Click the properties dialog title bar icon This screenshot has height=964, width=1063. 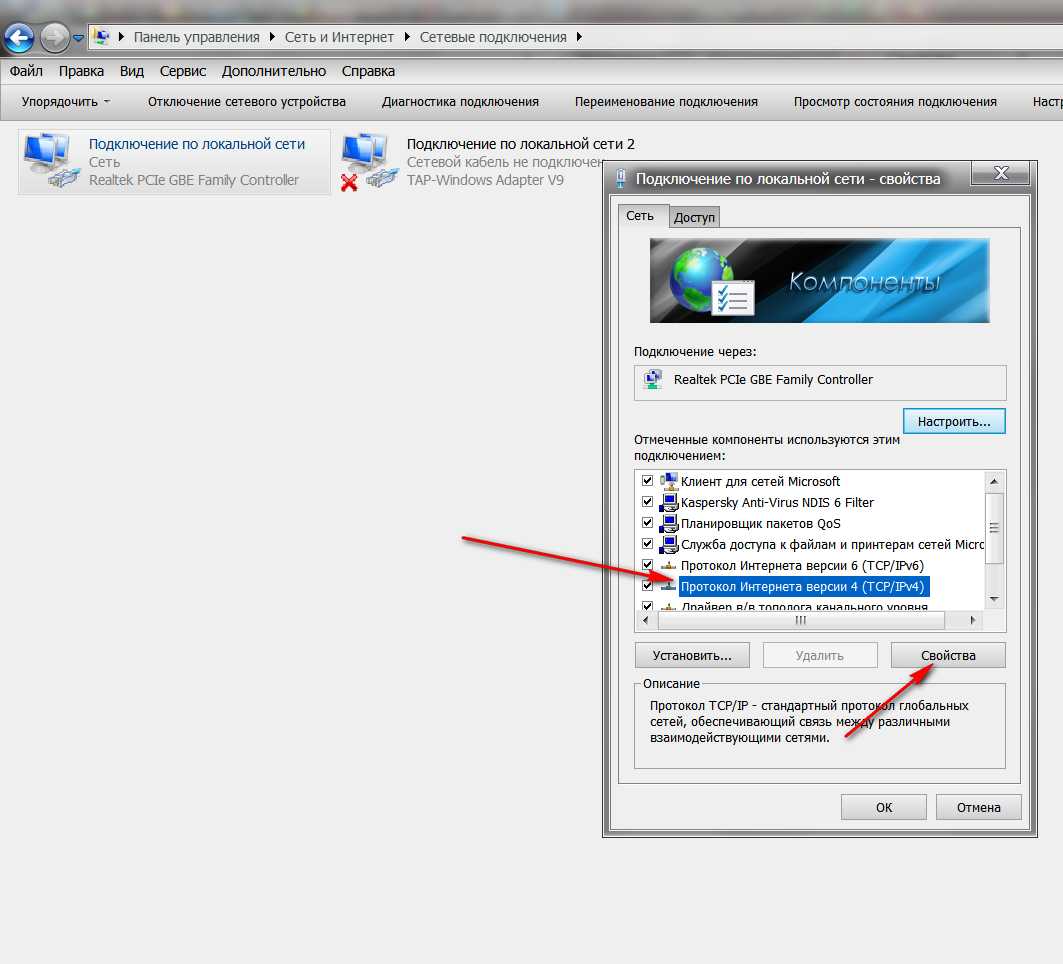pos(620,179)
